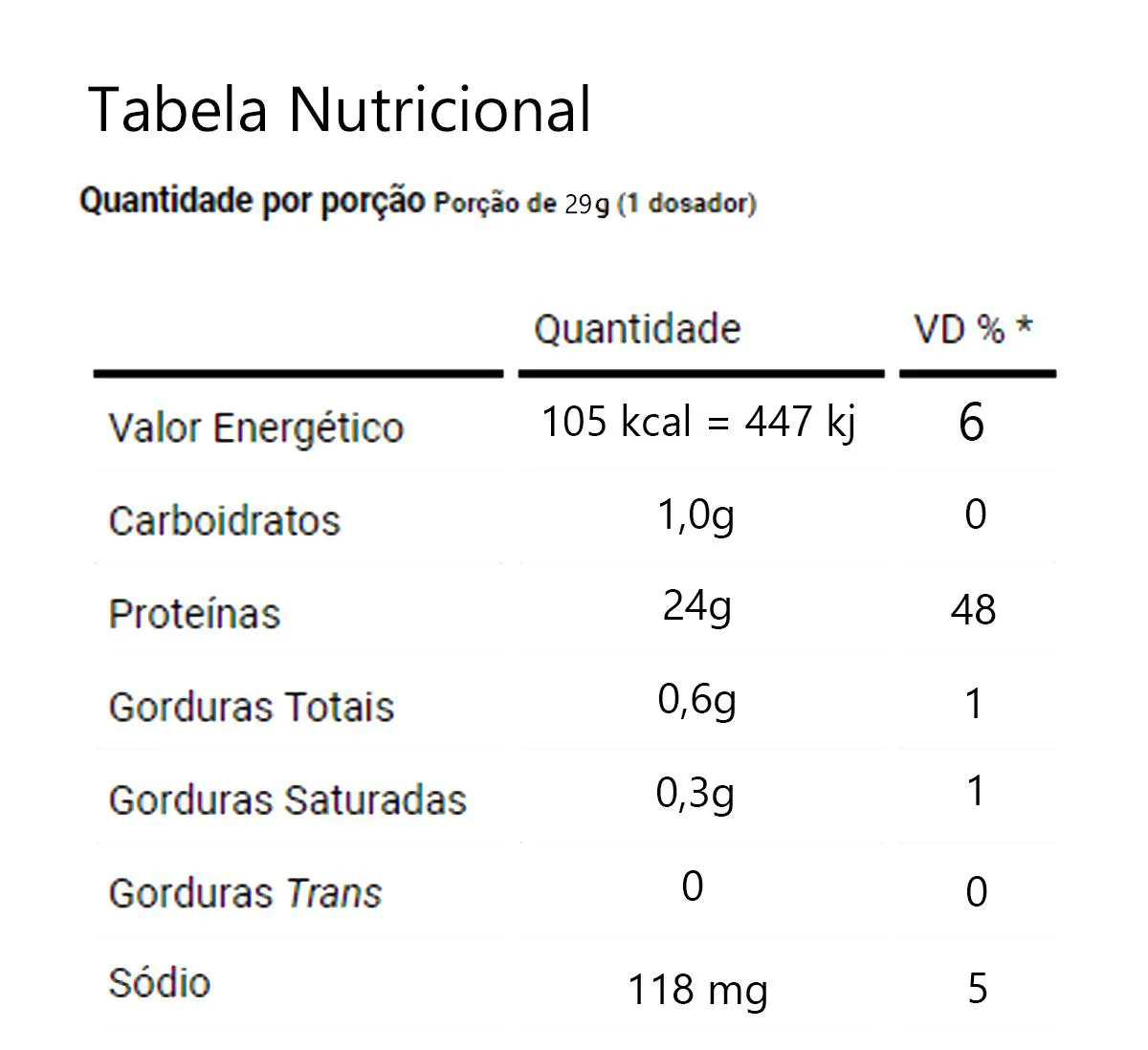1148x1050 pixels.
Task: Select the Carboidratos row label
Action: [224, 521]
